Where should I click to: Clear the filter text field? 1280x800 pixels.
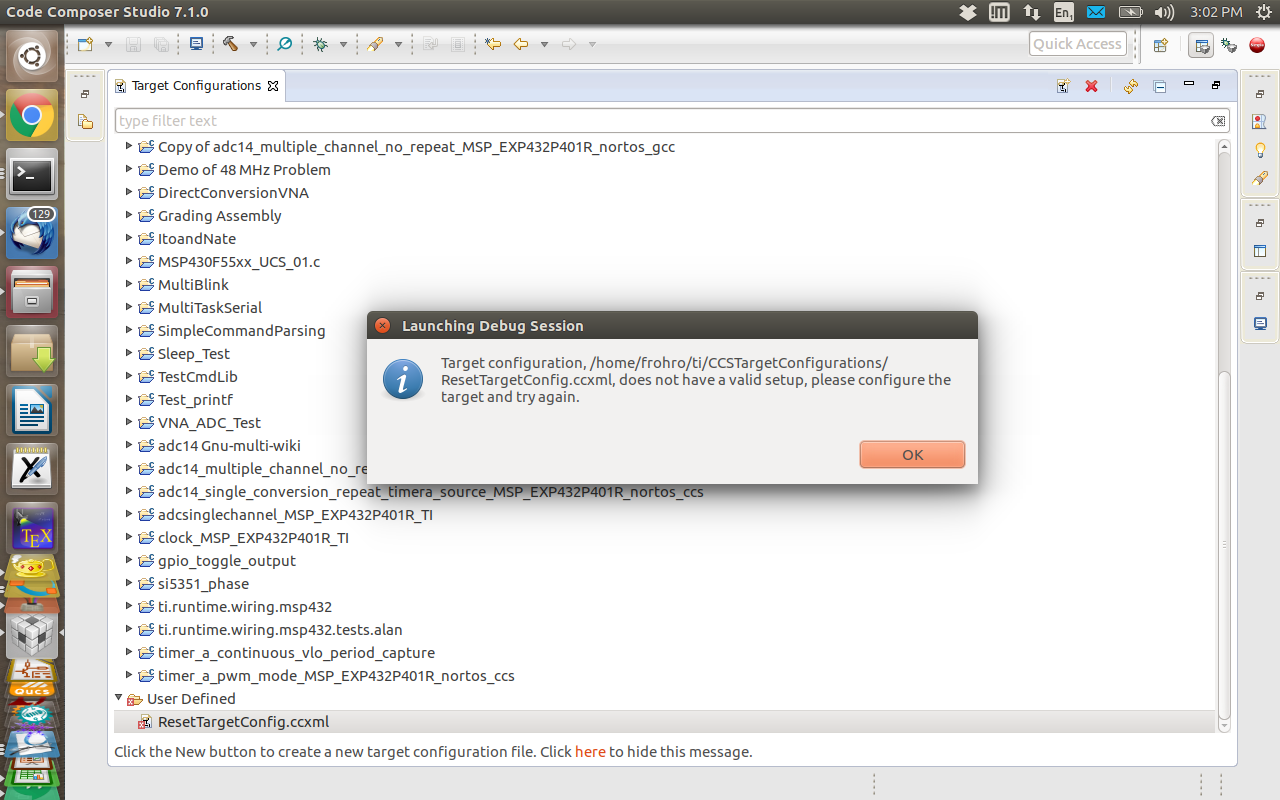pyautogui.click(x=1218, y=121)
